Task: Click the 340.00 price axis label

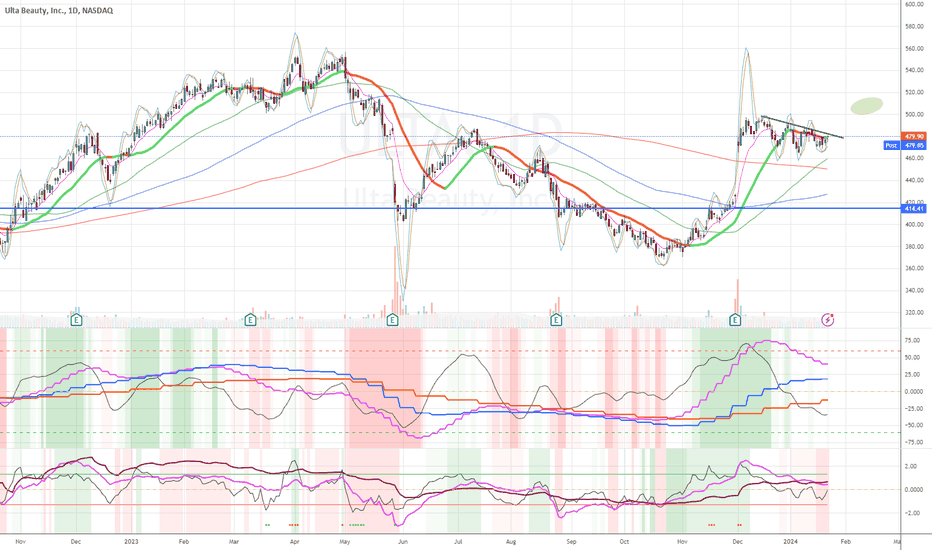Action: (x=914, y=290)
